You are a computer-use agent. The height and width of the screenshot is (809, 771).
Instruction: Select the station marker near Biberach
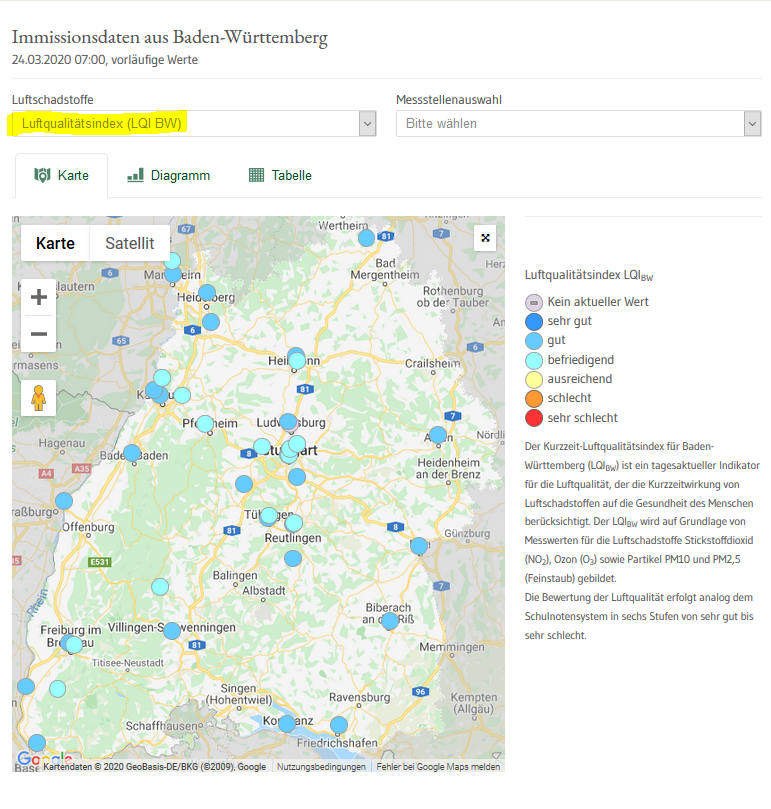(389, 621)
